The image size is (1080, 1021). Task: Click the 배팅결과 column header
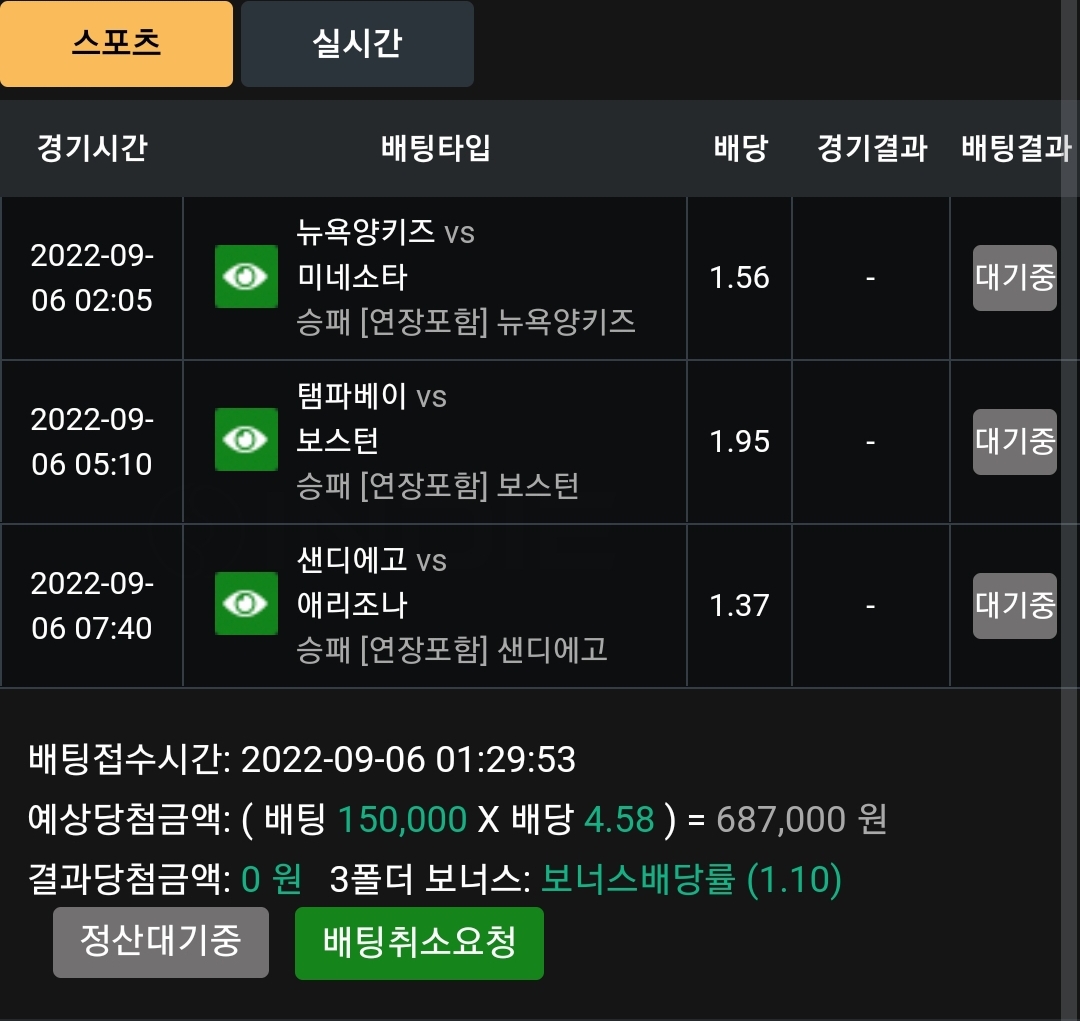(1017, 148)
